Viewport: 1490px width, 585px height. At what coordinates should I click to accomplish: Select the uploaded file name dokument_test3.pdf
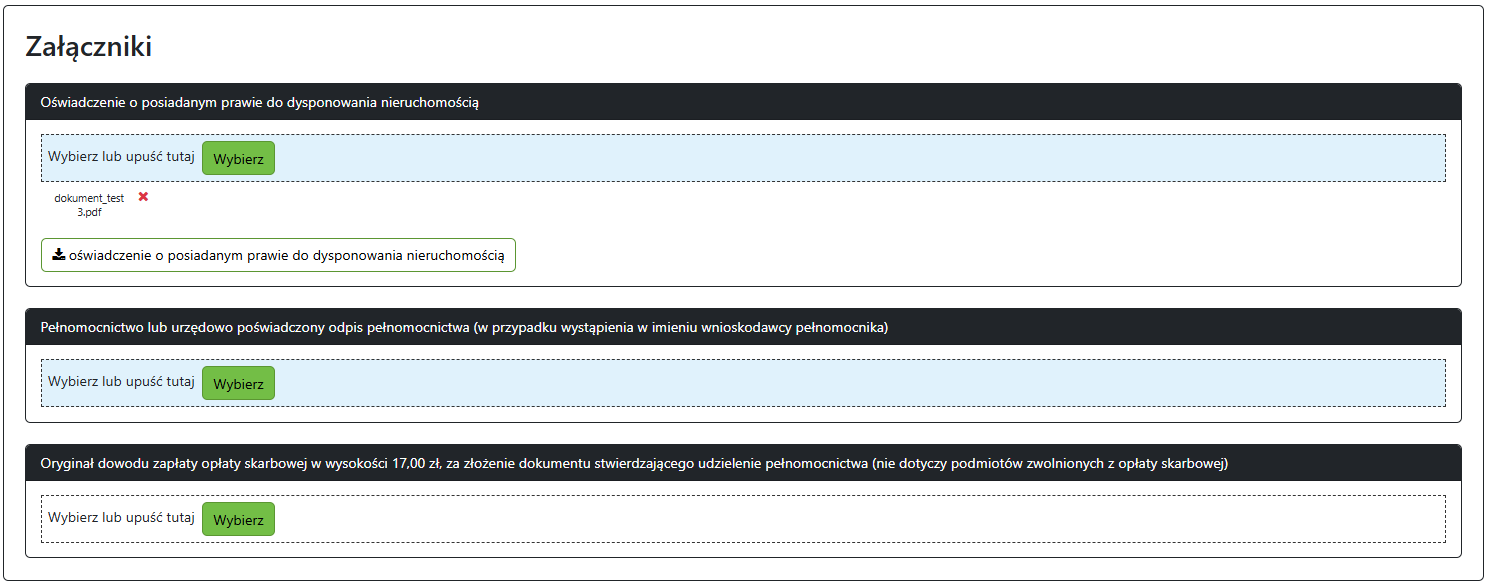coord(89,204)
